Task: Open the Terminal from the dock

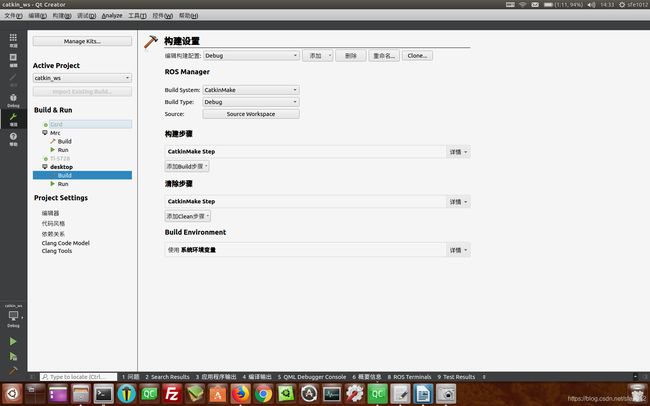Action: [103, 394]
